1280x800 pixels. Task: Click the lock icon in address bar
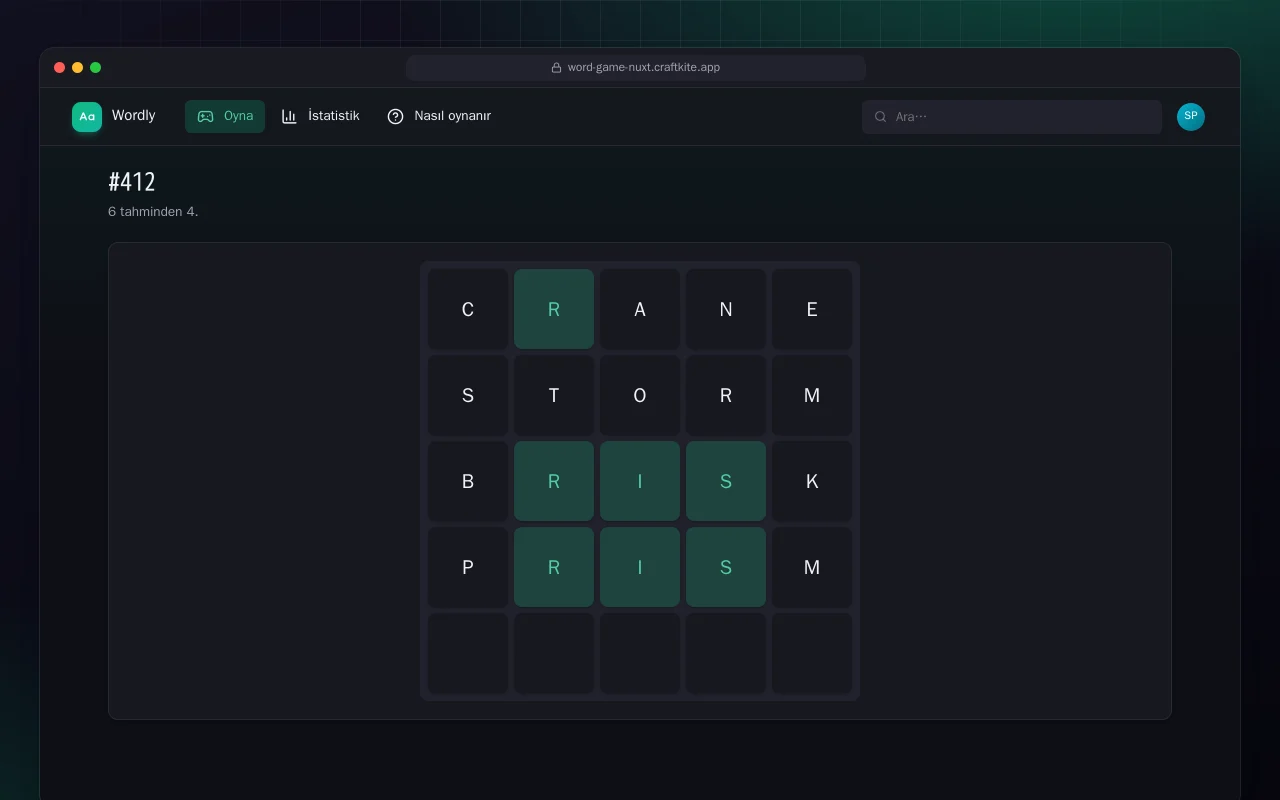coord(557,68)
